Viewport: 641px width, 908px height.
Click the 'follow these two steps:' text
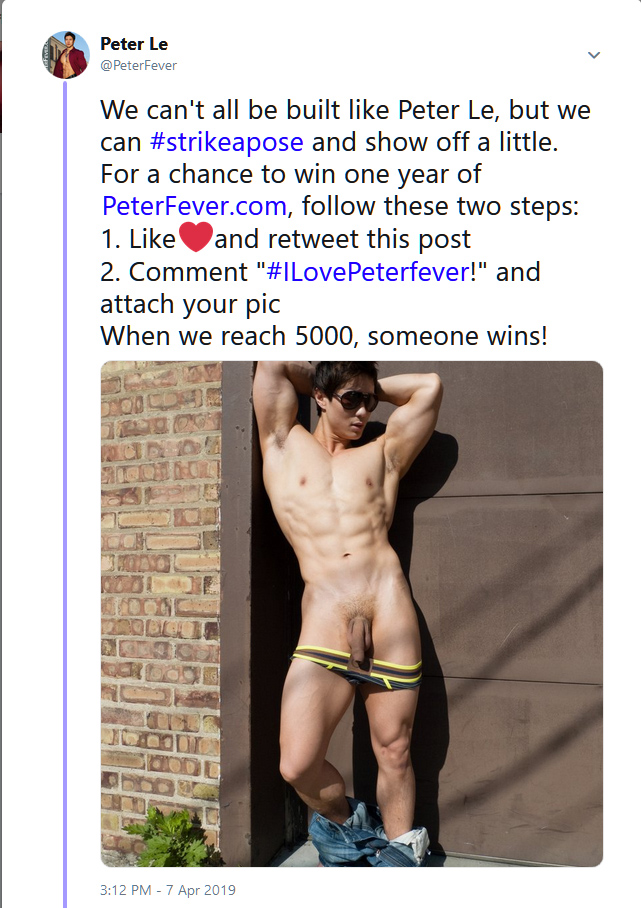coord(440,206)
